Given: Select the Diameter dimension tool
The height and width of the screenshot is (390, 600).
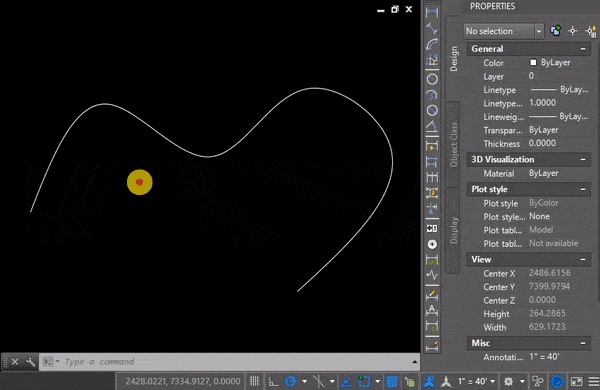Looking at the screenshot, I should pyautogui.click(x=432, y=110).
